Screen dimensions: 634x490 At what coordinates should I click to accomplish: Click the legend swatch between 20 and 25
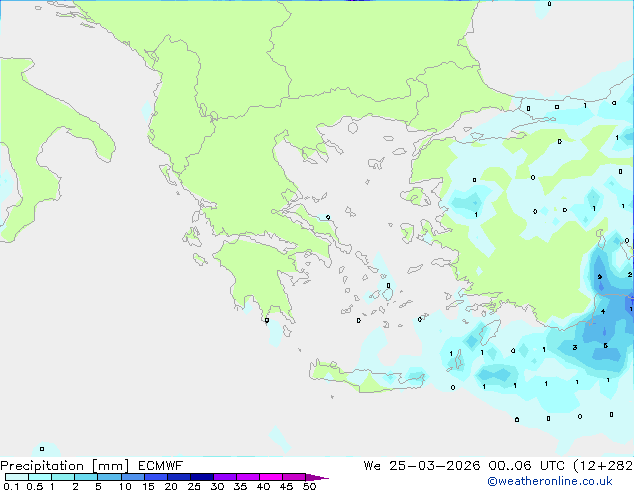[x=179, y=477]
